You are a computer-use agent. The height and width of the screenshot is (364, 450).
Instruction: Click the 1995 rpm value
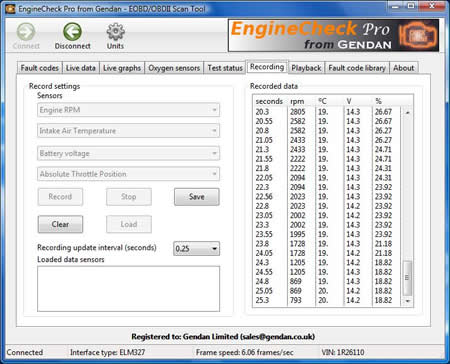pyautogui.click(x=297, y=234)
